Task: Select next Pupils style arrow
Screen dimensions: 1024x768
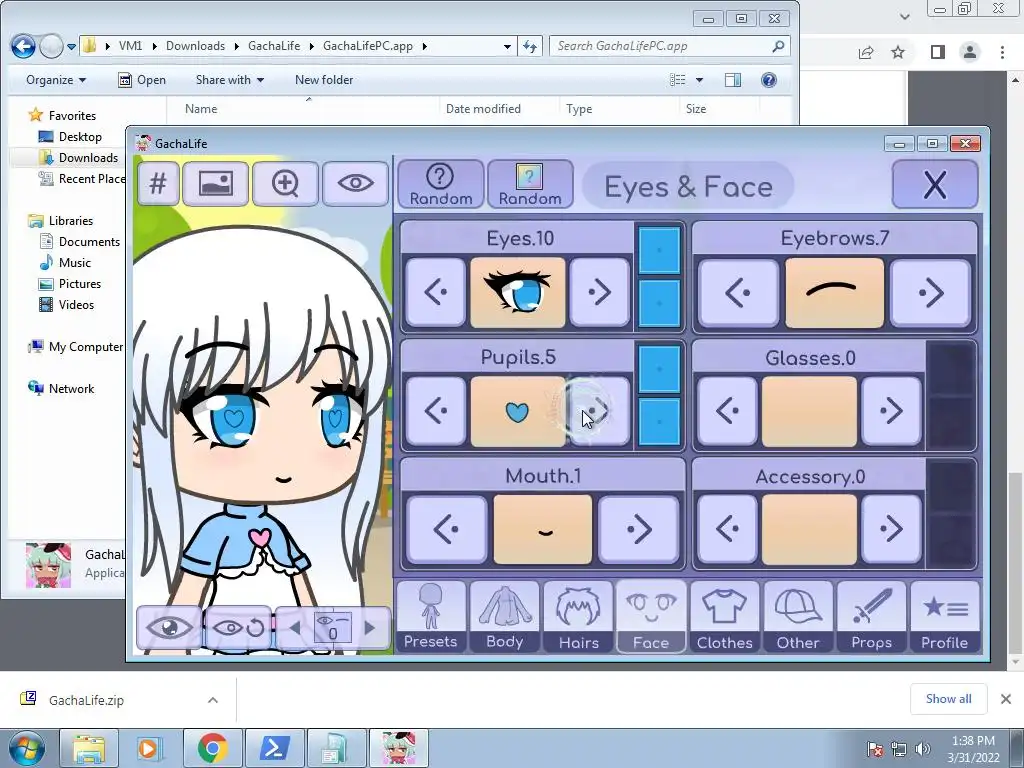Action: pyautogui.click(x=599, y=411)
